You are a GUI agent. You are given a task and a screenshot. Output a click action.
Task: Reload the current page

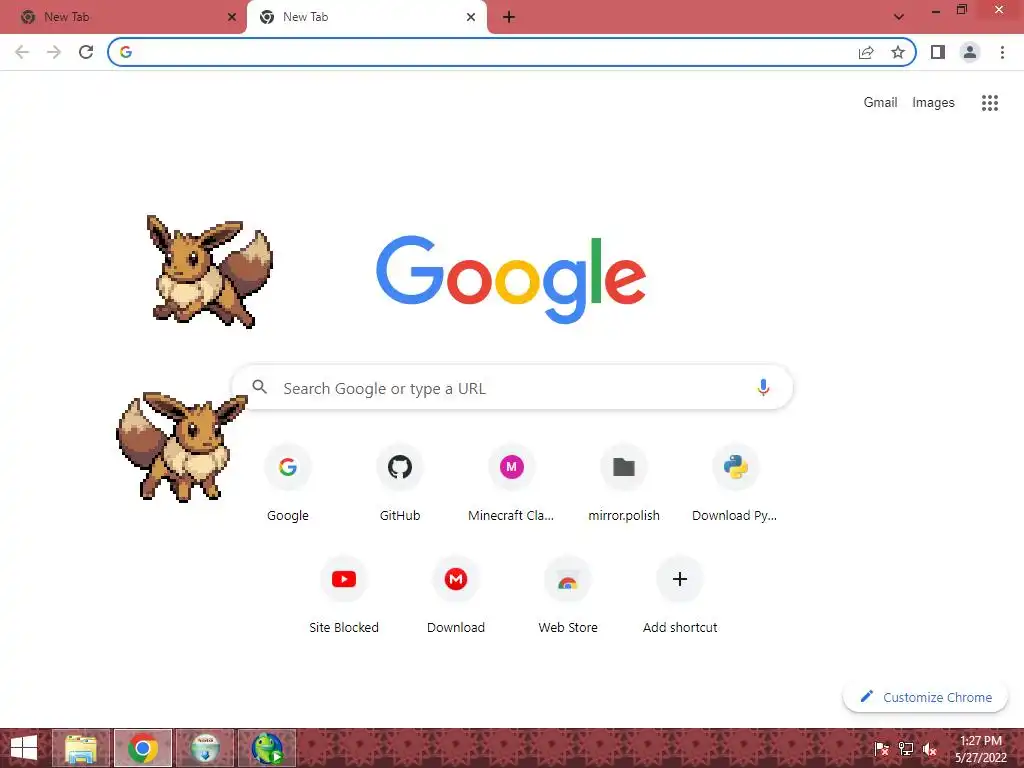click(86, 52)
